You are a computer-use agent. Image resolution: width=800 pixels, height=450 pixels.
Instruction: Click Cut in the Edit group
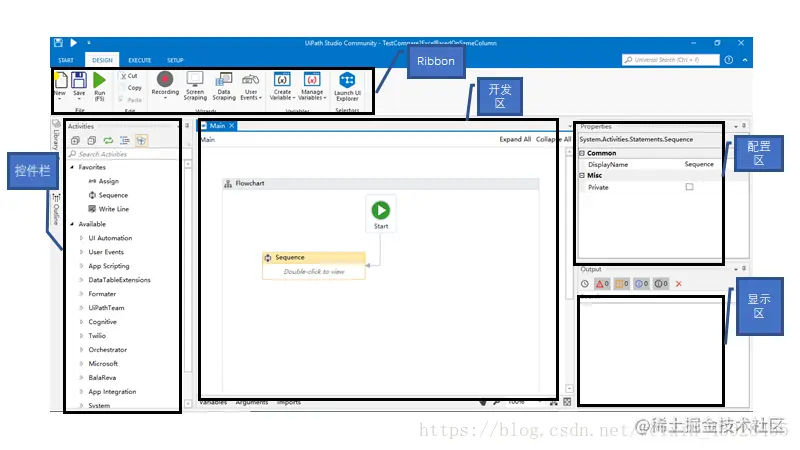tap(129, 76)
